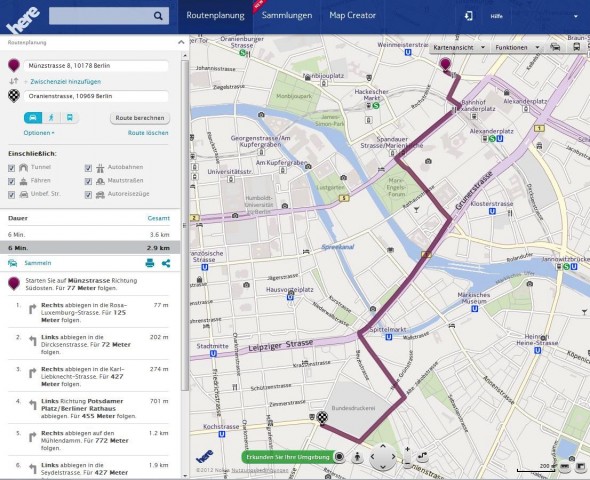Toggle the Autoreisezüge checkbox
Viewport: 590px width, 480px height.
pos(88,194)
